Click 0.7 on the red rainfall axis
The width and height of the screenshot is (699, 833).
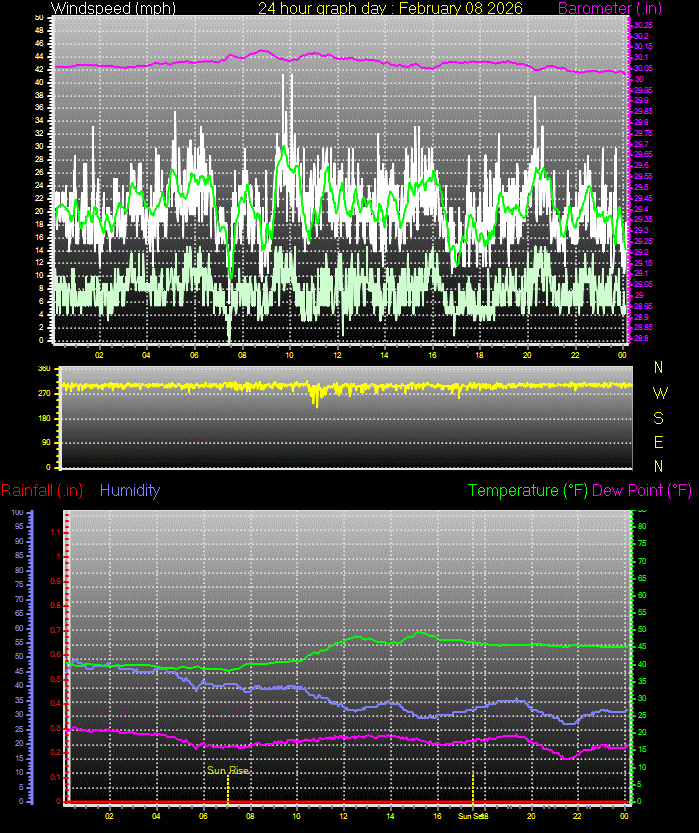(55, 630)
